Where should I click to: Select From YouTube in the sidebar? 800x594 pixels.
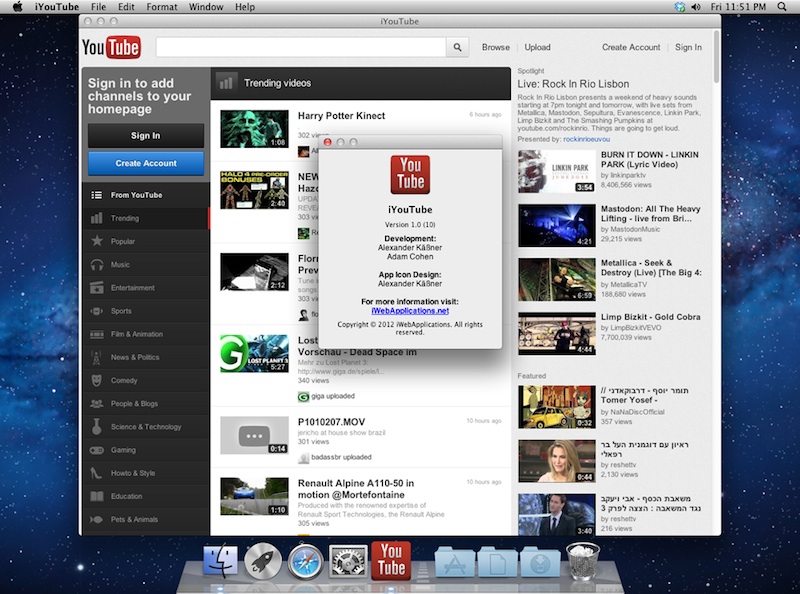pos(135,195)
